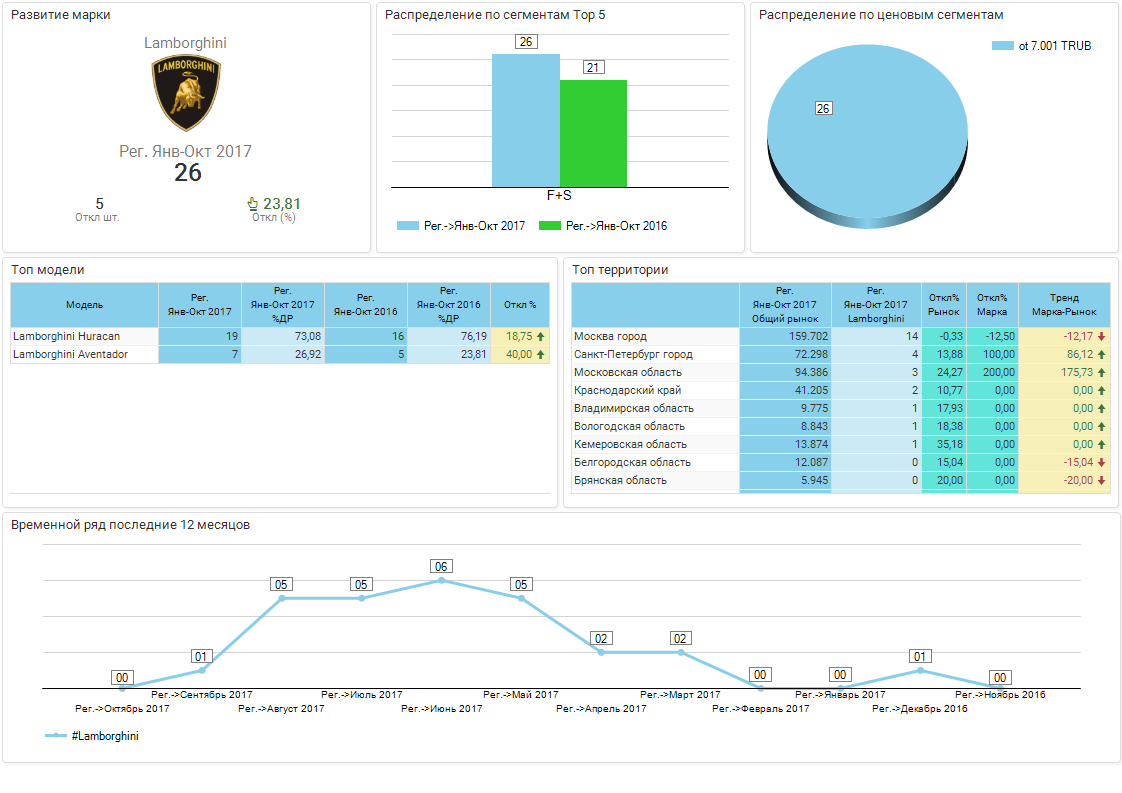Click the Топ территории panel title

[620, 270]
